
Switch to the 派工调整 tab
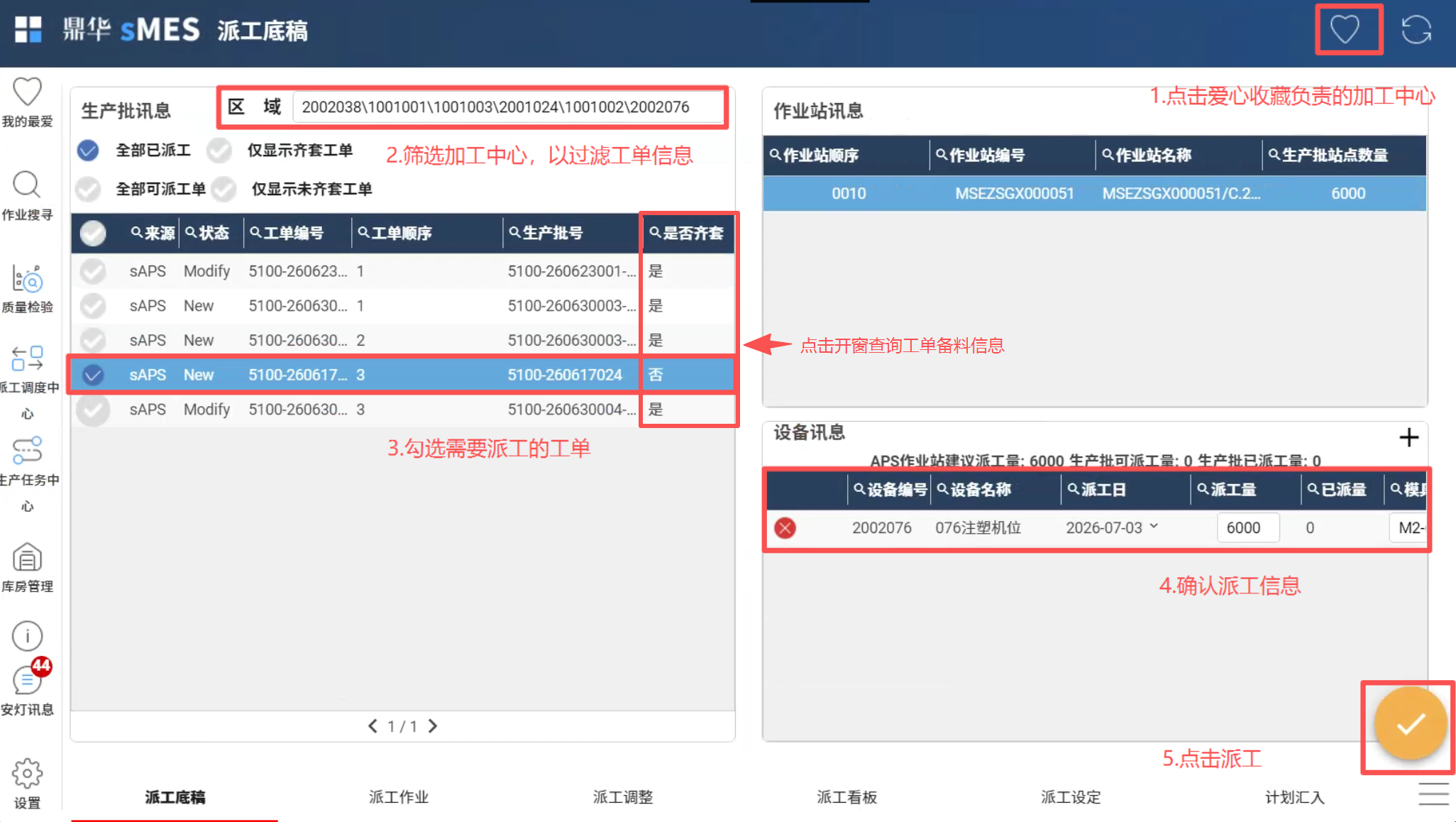click(623, 796)
